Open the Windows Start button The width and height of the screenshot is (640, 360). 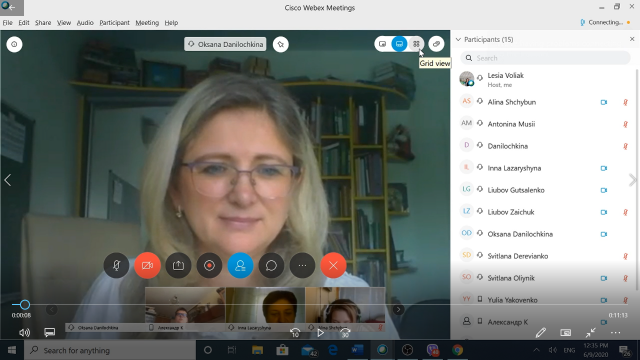12,350
